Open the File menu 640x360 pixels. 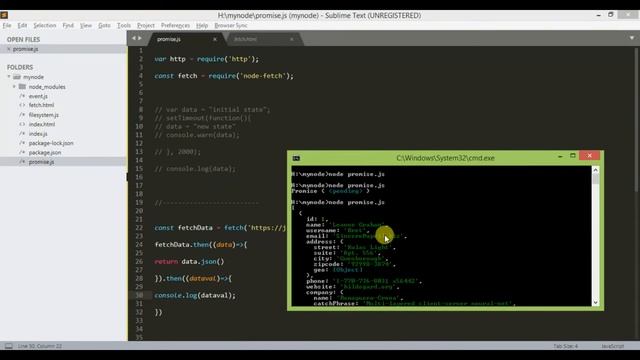[x=7, y=25]
